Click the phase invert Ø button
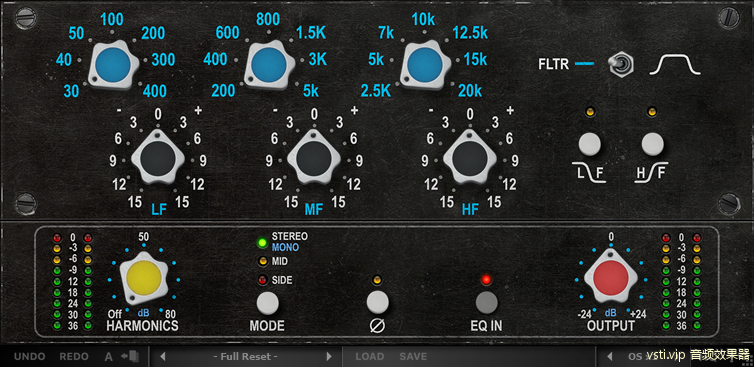 [x=377, y=302]
